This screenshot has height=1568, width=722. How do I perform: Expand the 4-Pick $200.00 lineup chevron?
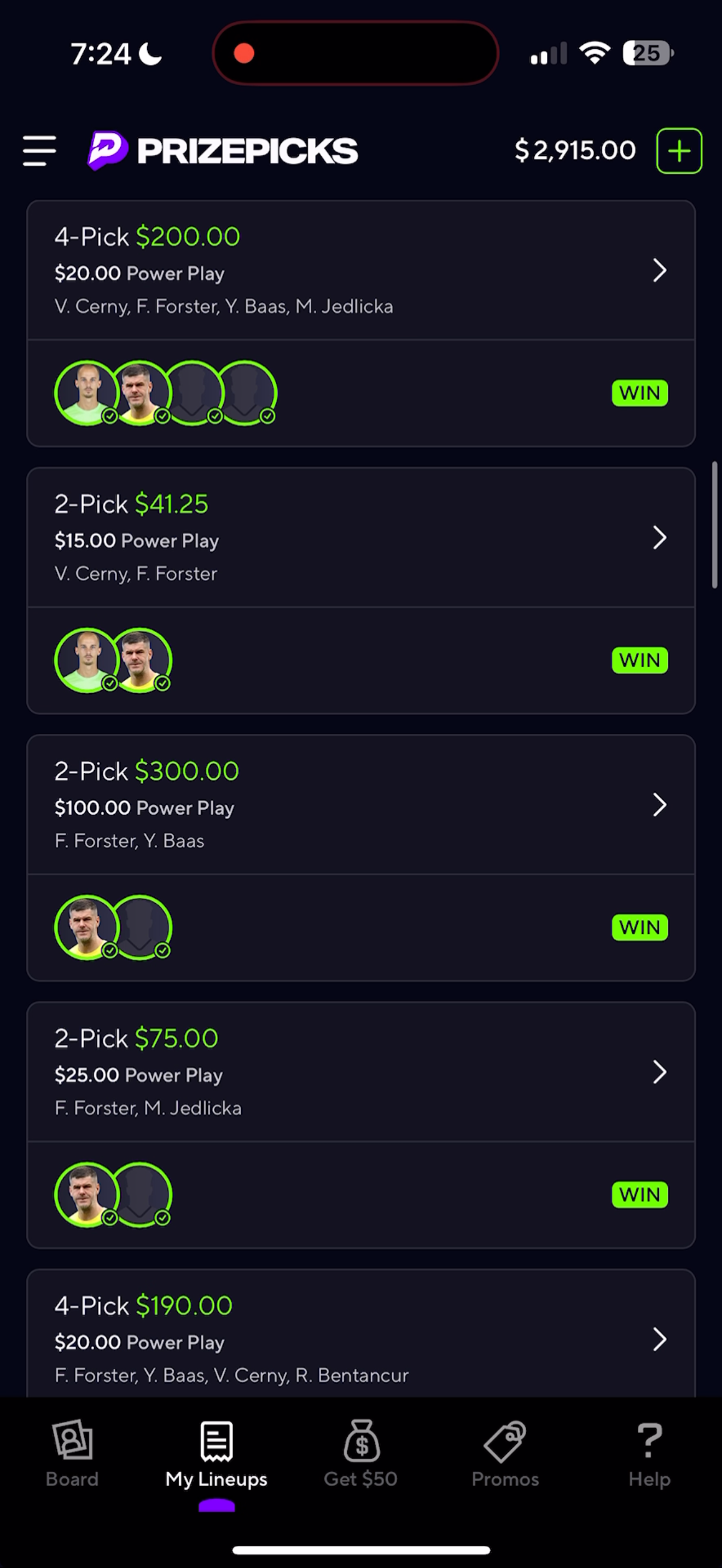point(659,270)
